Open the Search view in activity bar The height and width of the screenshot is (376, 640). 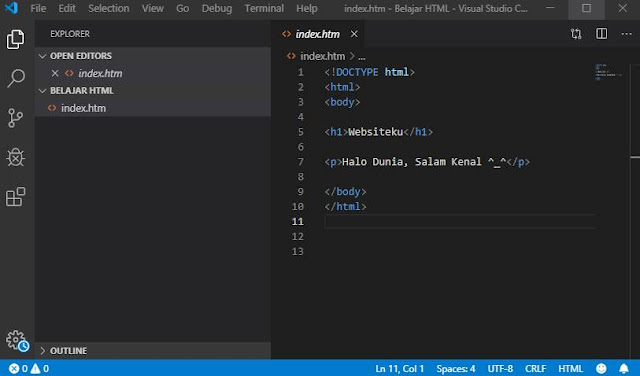coord(16,78)
